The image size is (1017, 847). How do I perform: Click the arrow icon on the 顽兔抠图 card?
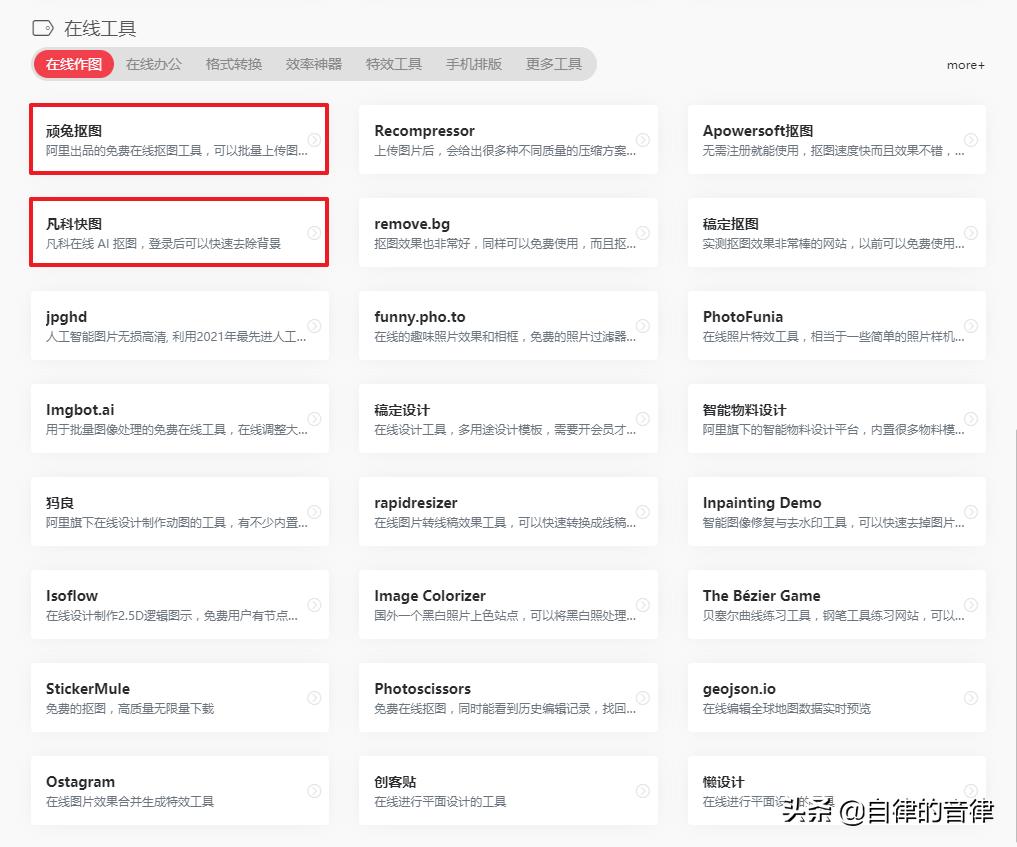tap(317, 139)
